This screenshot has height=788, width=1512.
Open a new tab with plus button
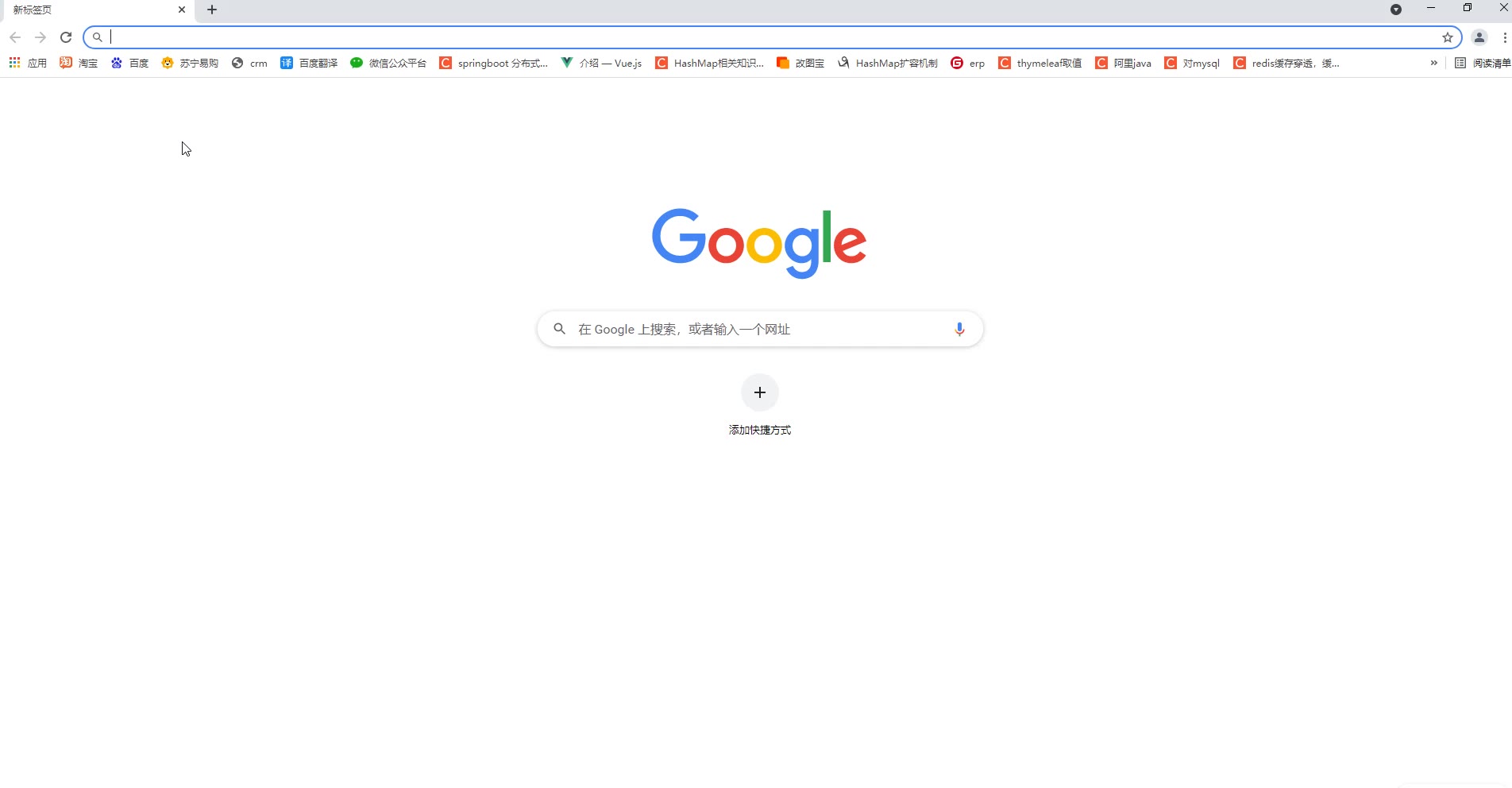tap(212, 10)
